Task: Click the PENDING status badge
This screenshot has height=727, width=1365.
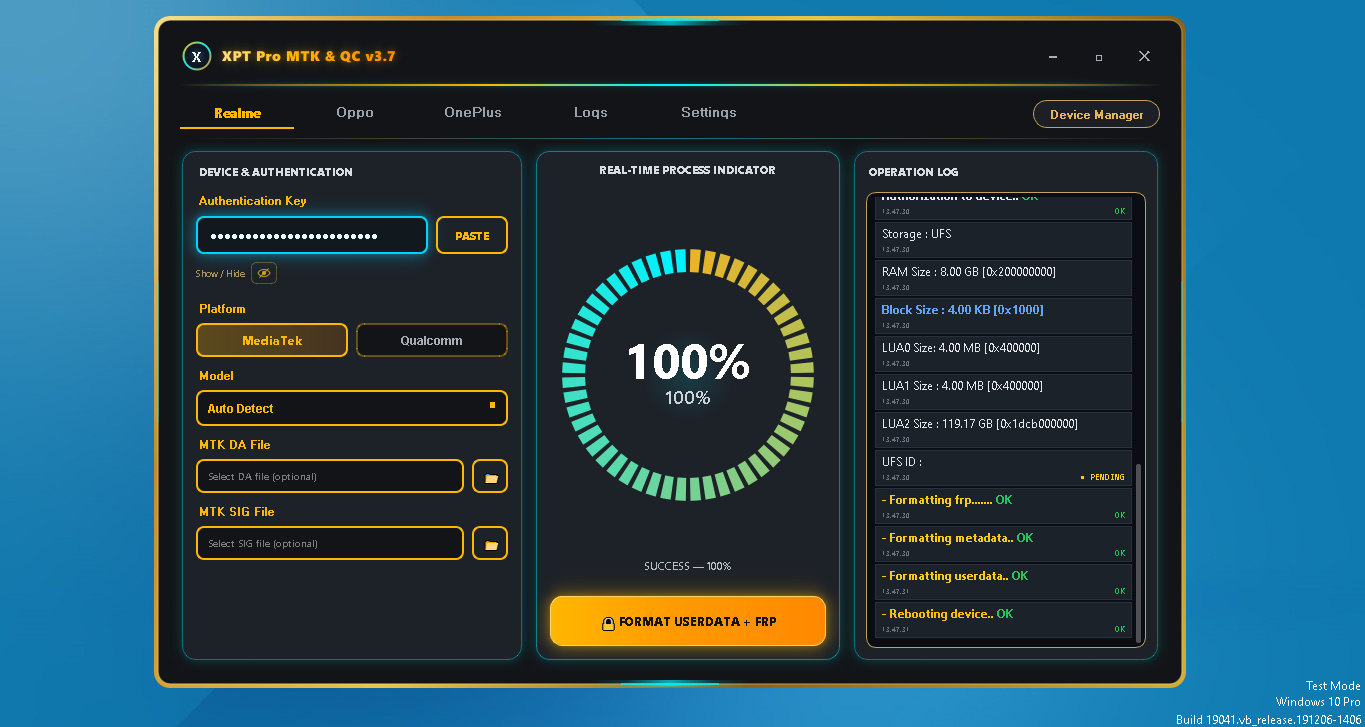Action: [1102, 477]
